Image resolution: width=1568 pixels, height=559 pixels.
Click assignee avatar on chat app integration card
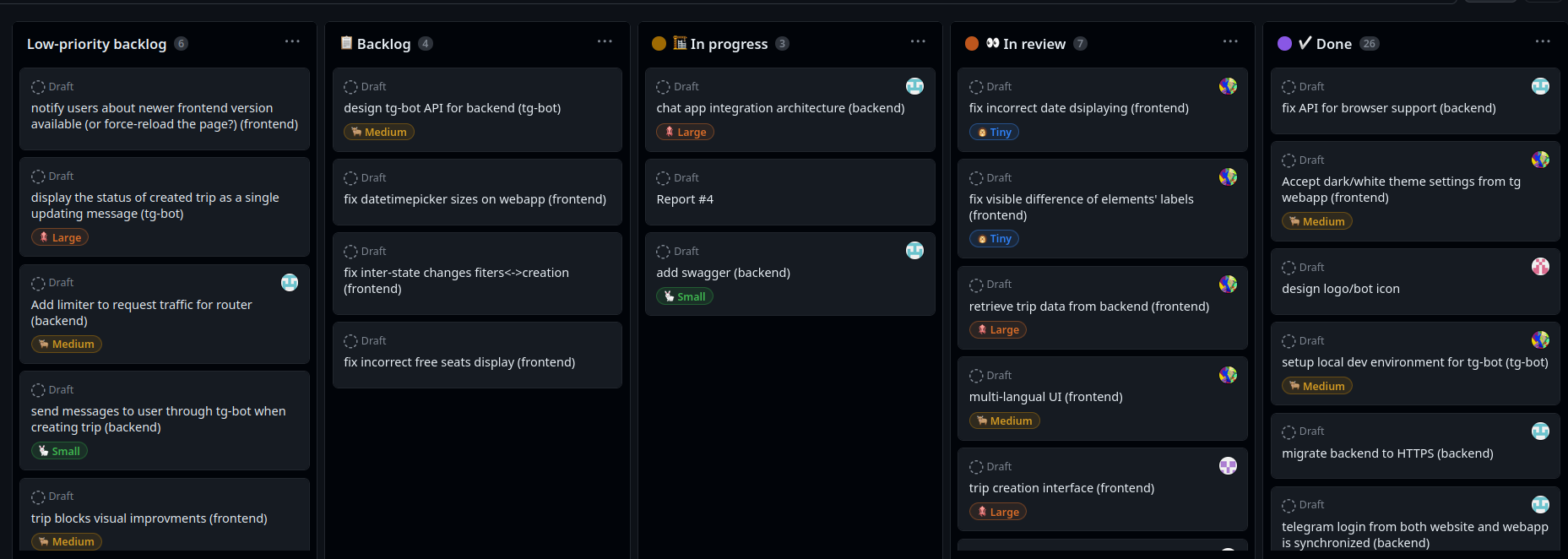[914, 86]
